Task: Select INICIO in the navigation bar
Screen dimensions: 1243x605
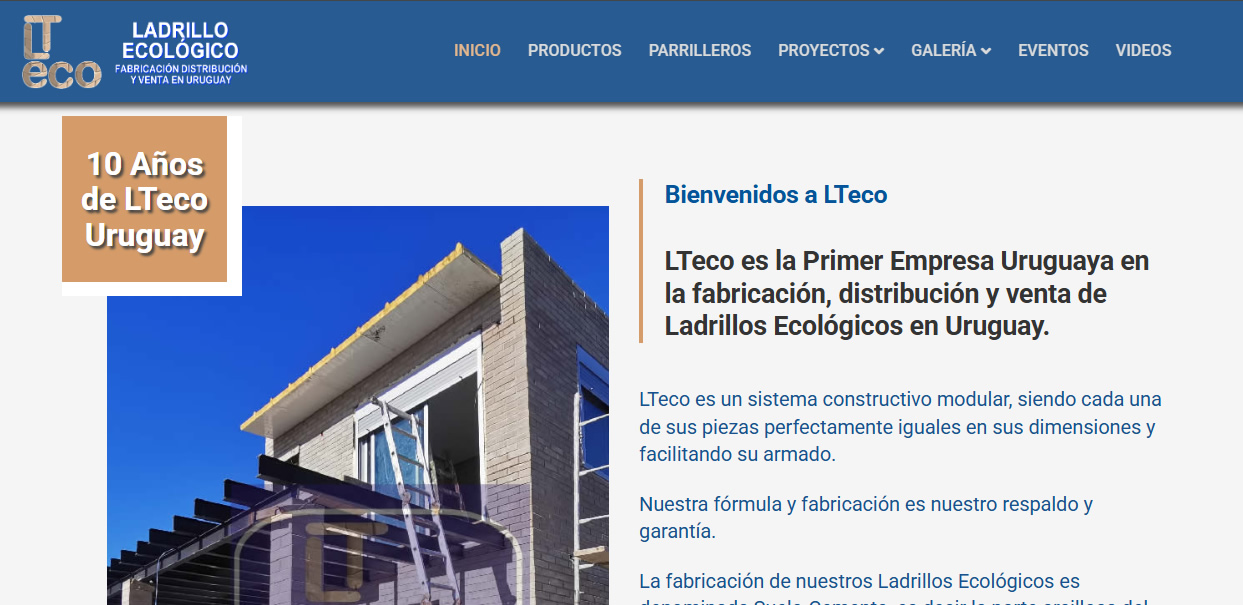Action: (477, 50)
